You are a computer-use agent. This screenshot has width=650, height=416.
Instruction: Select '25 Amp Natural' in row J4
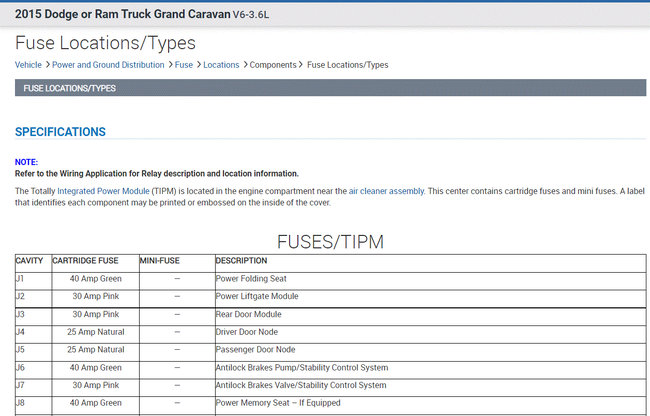pos(96,332)
